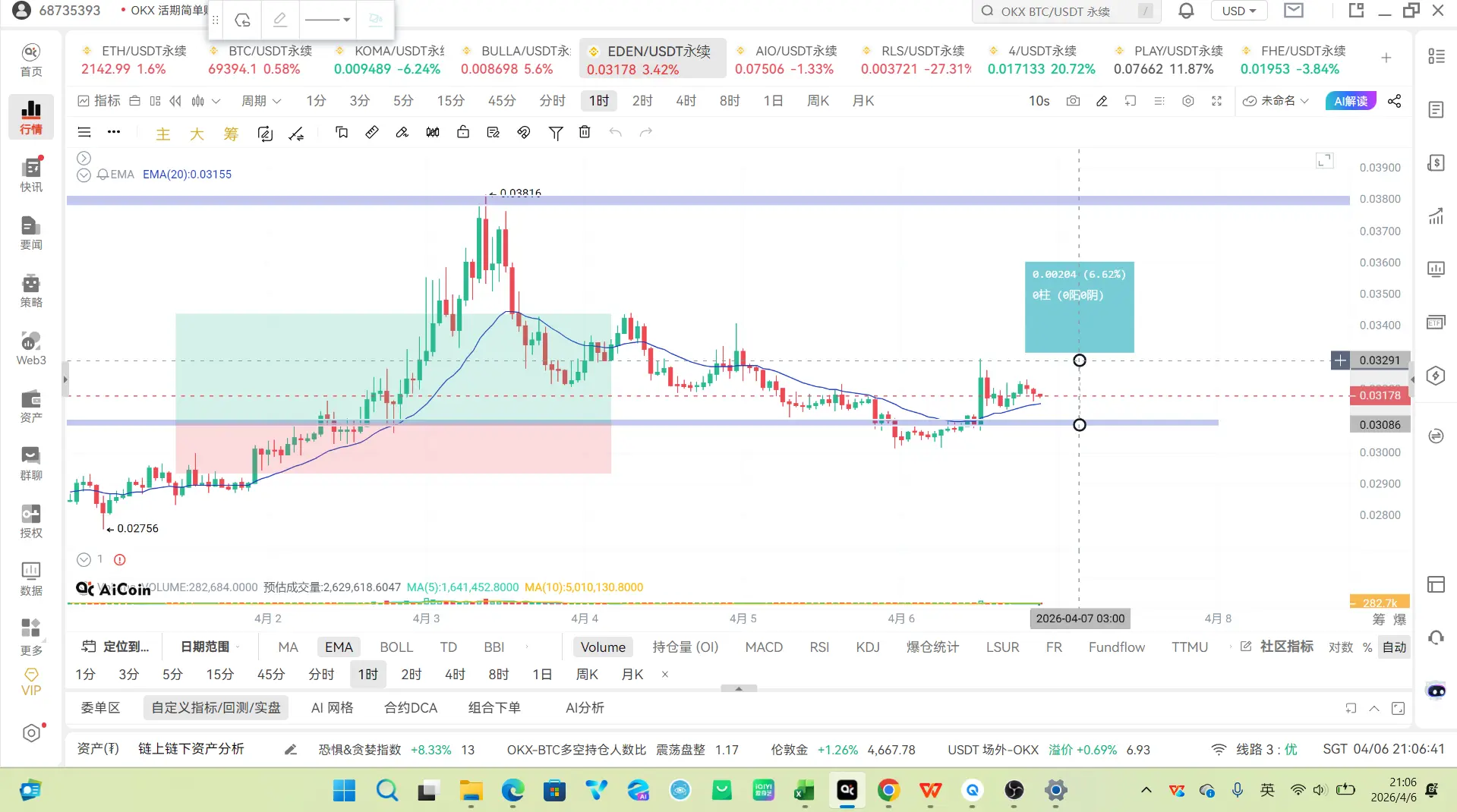This screenshot has height=812, width=1457.
Task: Click the 筹 chip distribution icon
Action: [231, 134]
